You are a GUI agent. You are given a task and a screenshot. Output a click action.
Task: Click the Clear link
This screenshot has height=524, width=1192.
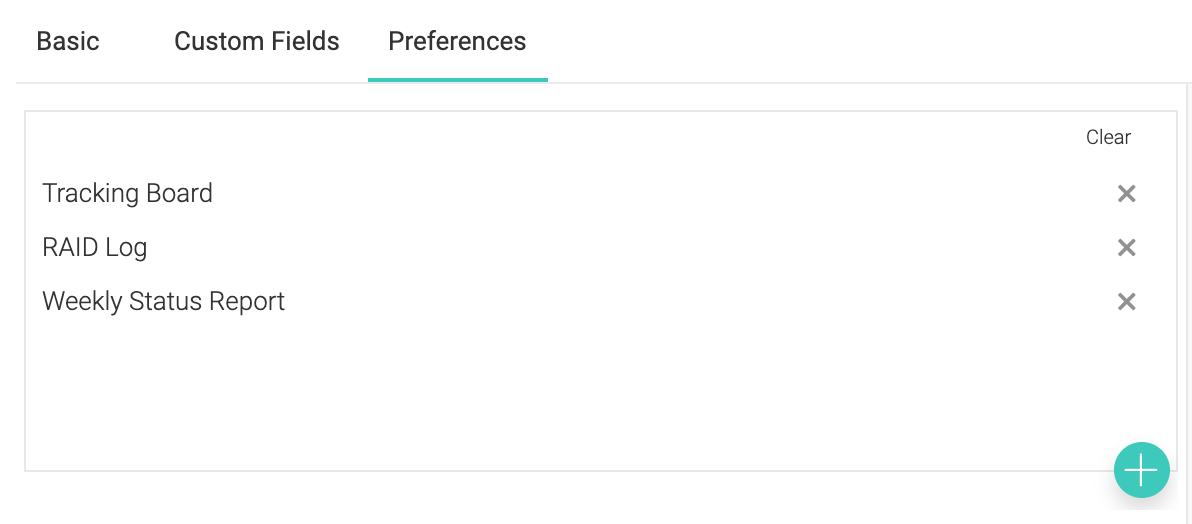[x=1108, y=138]
